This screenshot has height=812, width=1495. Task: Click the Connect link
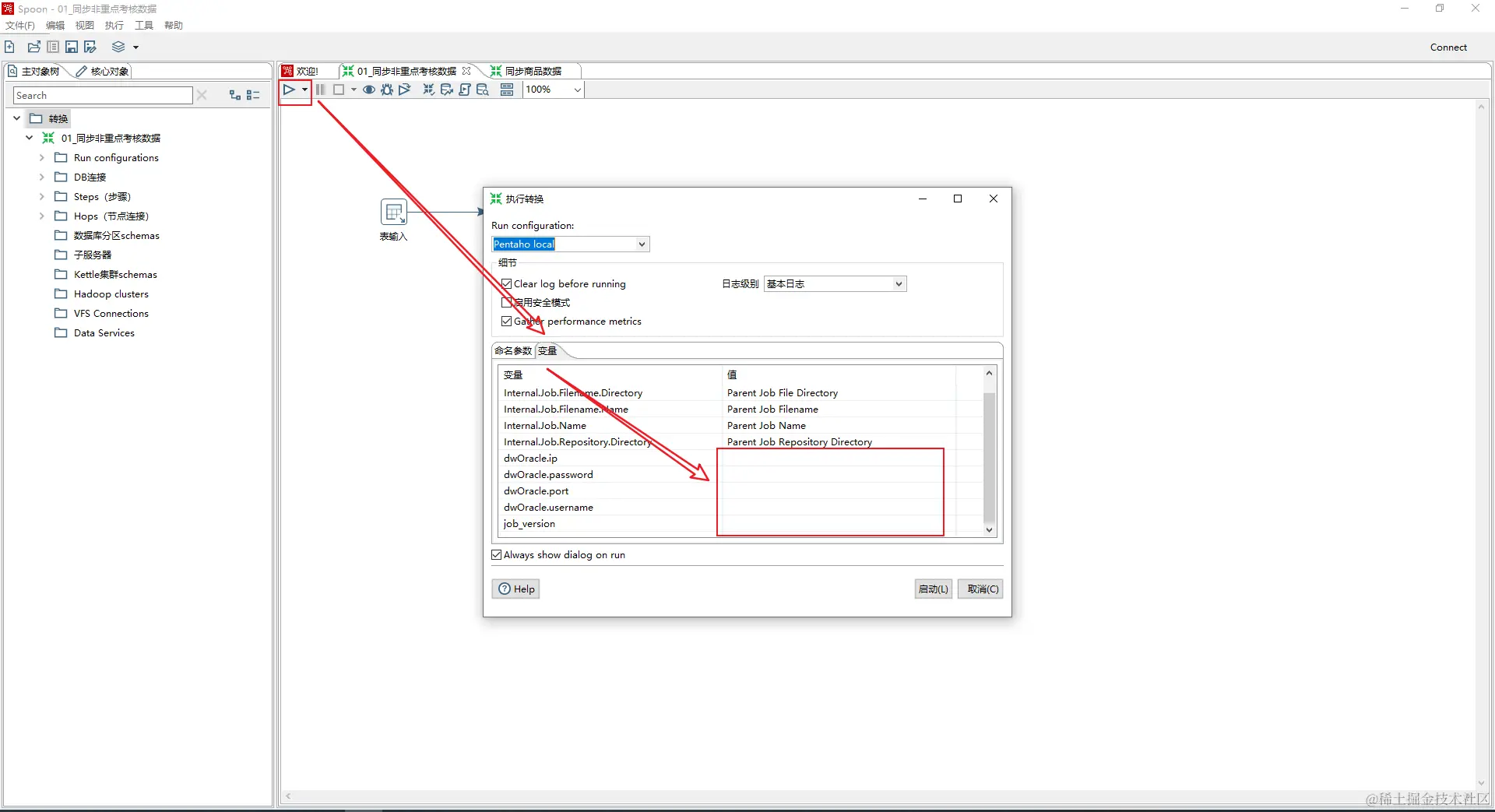coord(1448,47)
